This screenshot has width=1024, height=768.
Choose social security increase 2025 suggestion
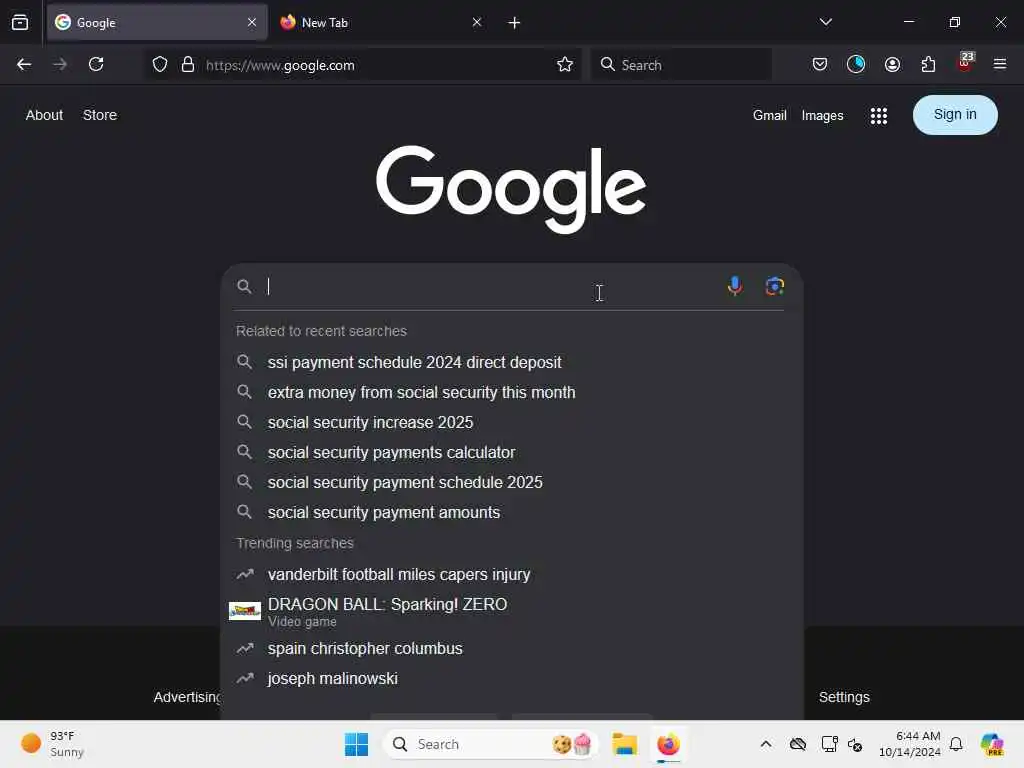pos(512,422)
